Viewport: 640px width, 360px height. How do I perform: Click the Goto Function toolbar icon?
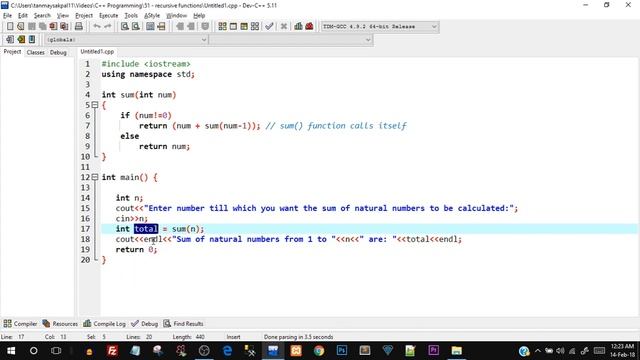point(150,27)
